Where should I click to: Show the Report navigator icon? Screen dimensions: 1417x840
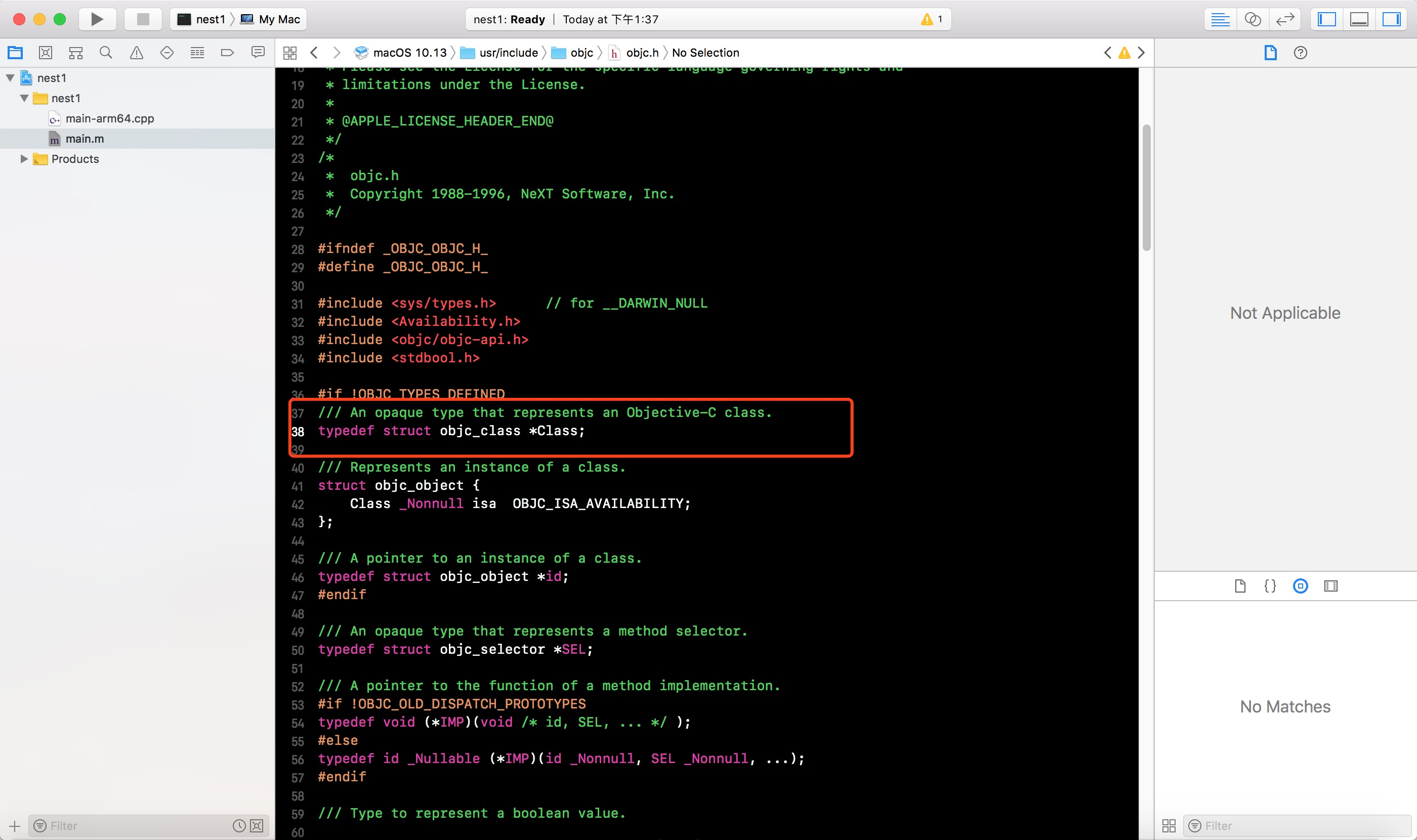coord(258,53)
